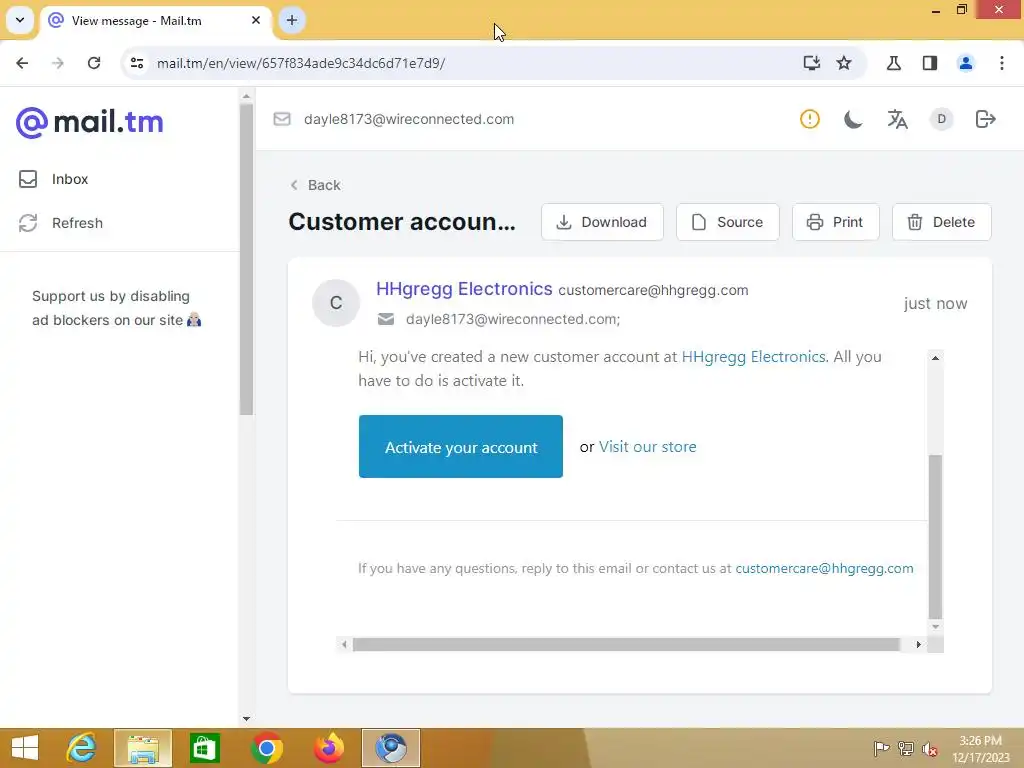Click customercare@hhgregg.com link in footer
This screenshot has height=768, width=1024.
click(824, 568)
